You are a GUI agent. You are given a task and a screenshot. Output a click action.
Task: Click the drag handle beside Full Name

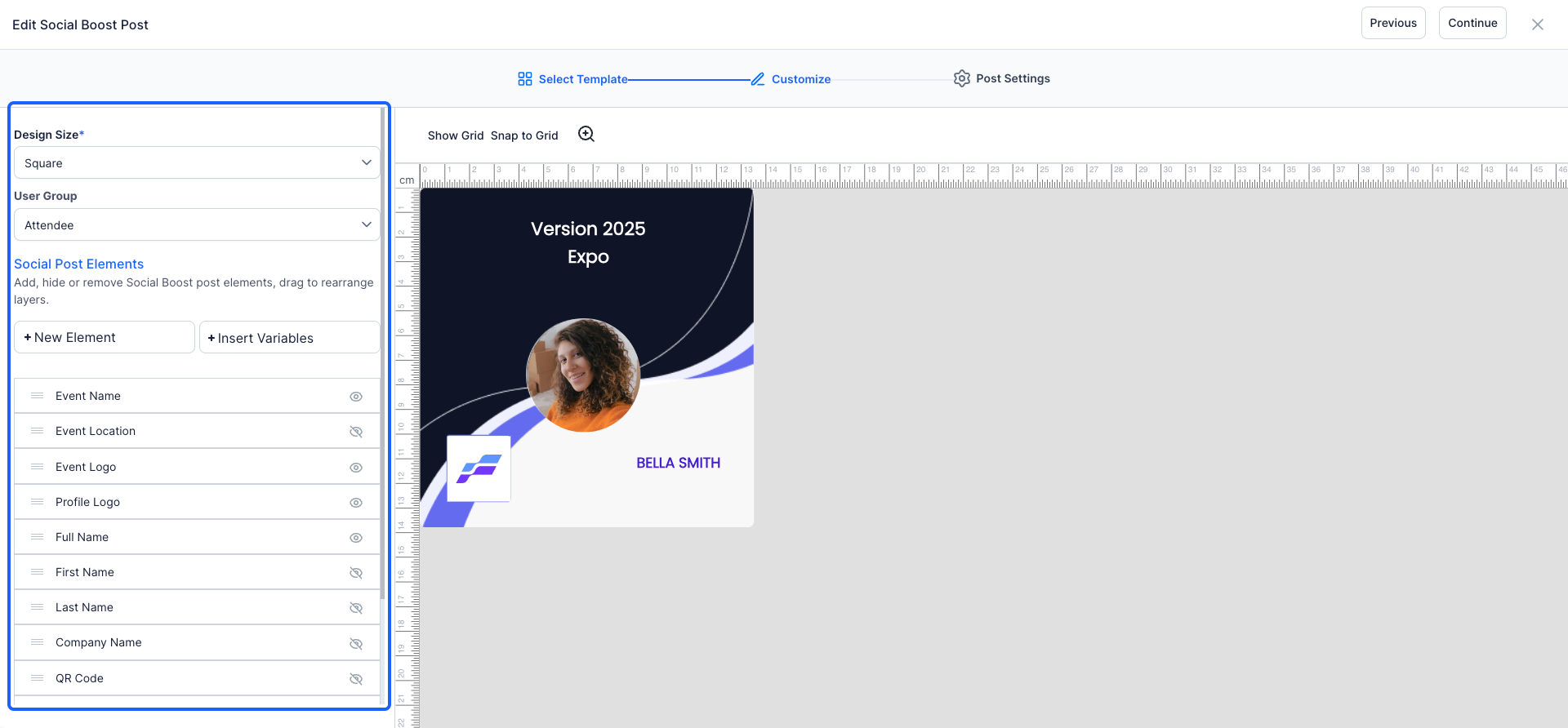pos(37,537)
